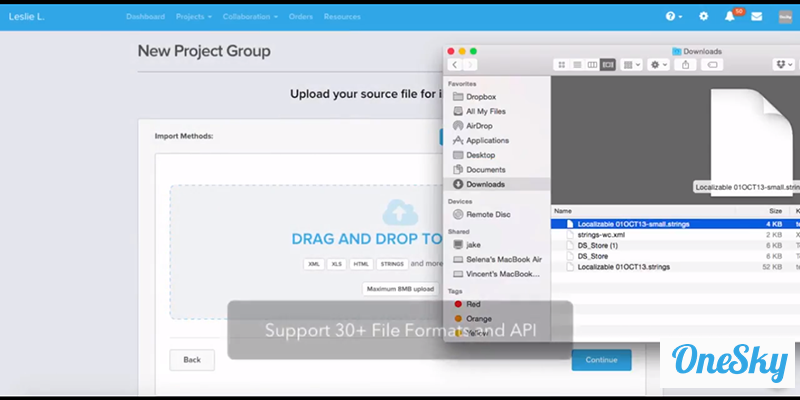This screenshot has width=800, height=400.
Task: Expand the Collaboration dropdown menu
Action: tap(250, 17)
